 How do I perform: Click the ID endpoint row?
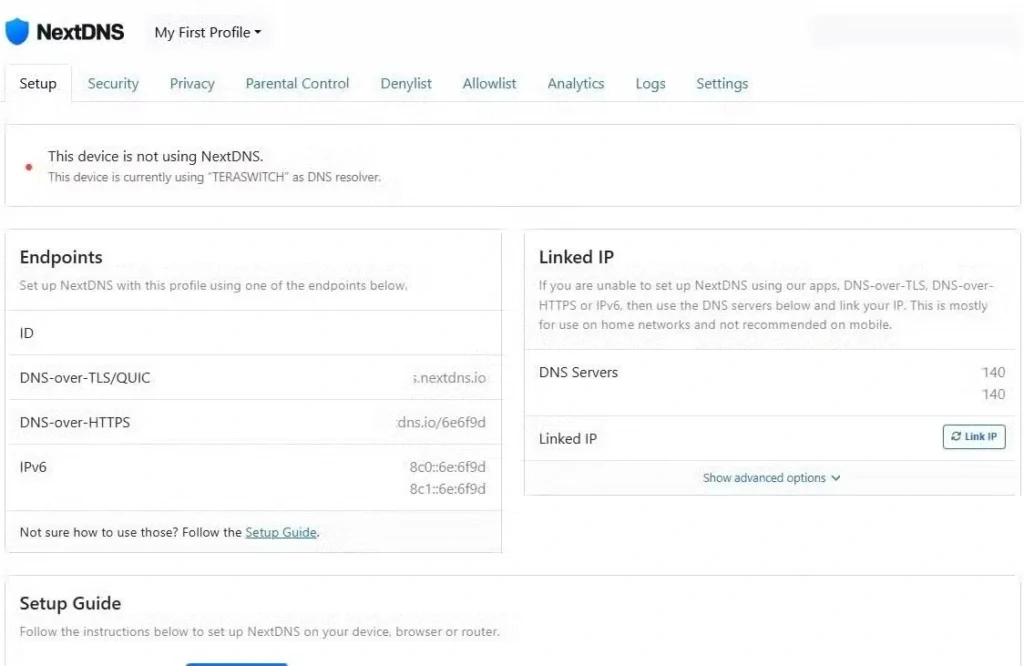click(x=252, y=333)
